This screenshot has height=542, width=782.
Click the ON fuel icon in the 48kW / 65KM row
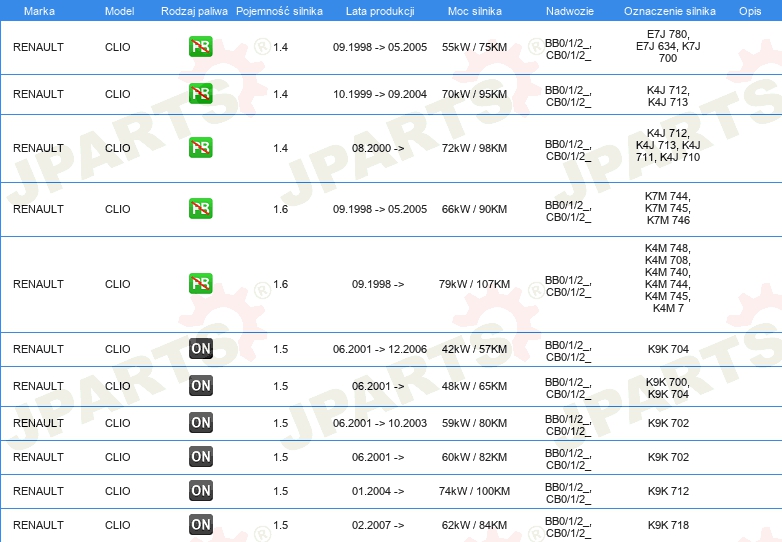200,386
